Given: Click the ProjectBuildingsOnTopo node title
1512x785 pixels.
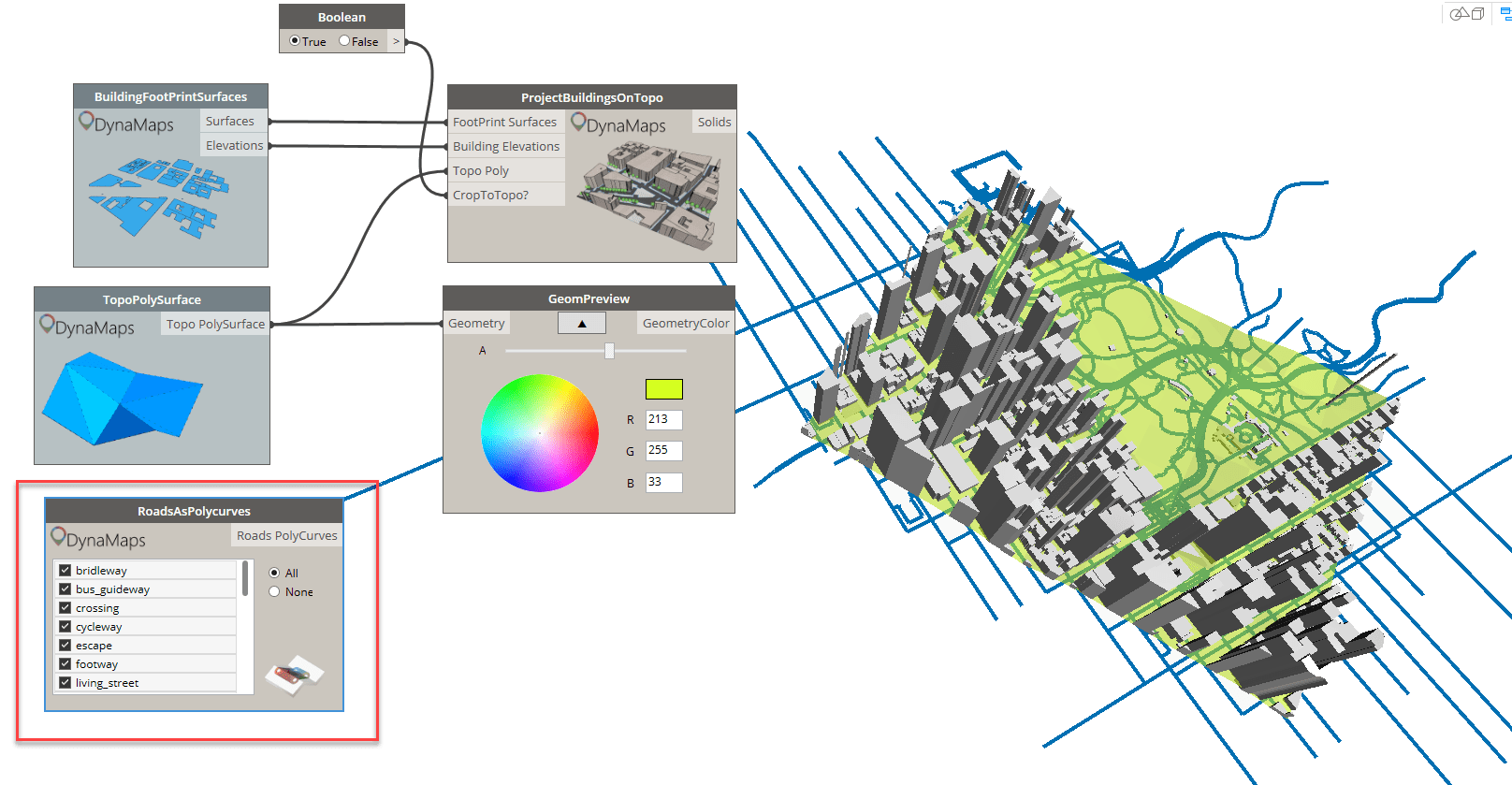Looking at the screenshot, I should pyautogui.click(x=591, y=97).
